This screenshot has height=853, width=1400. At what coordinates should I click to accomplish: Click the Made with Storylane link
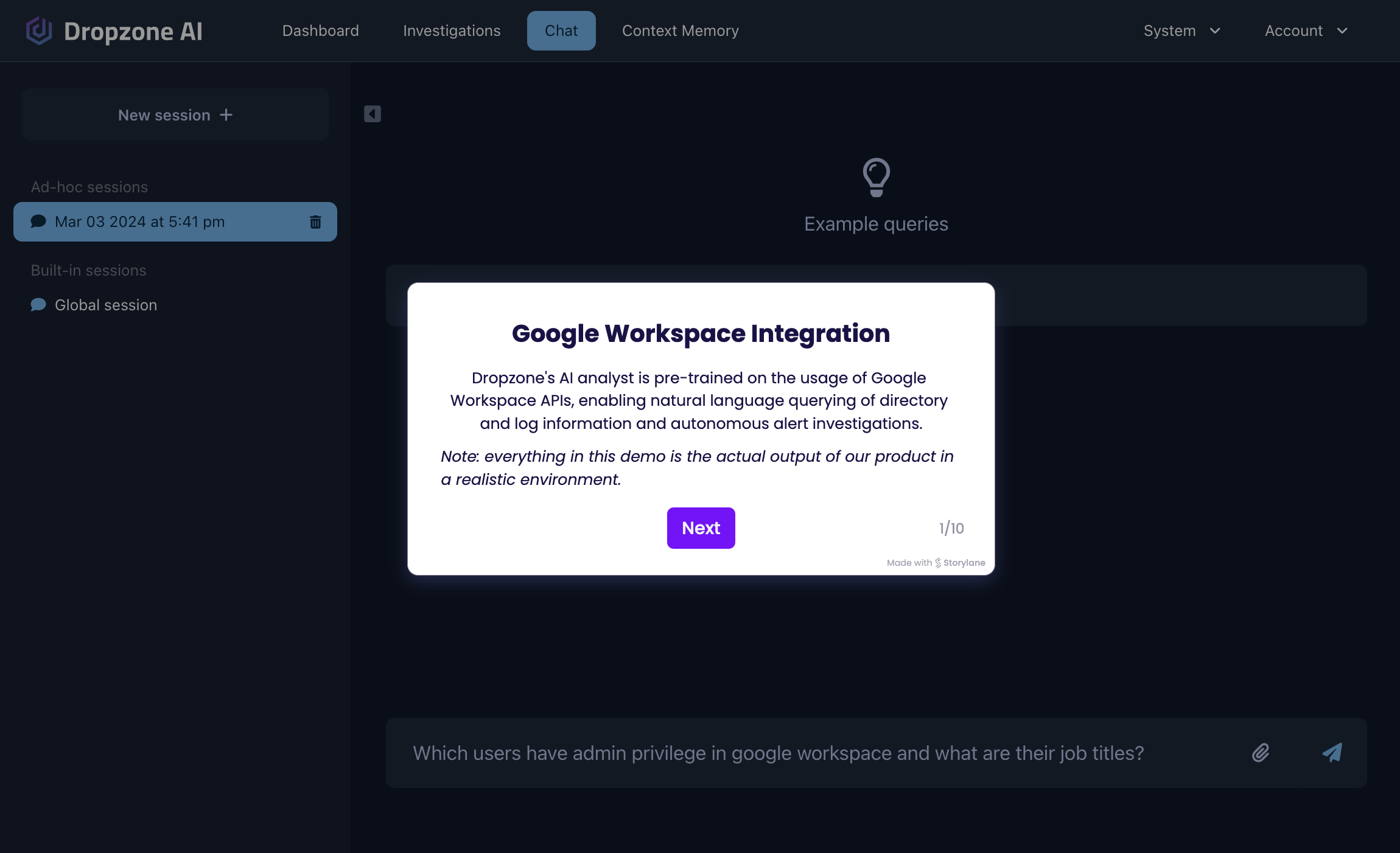936,563
